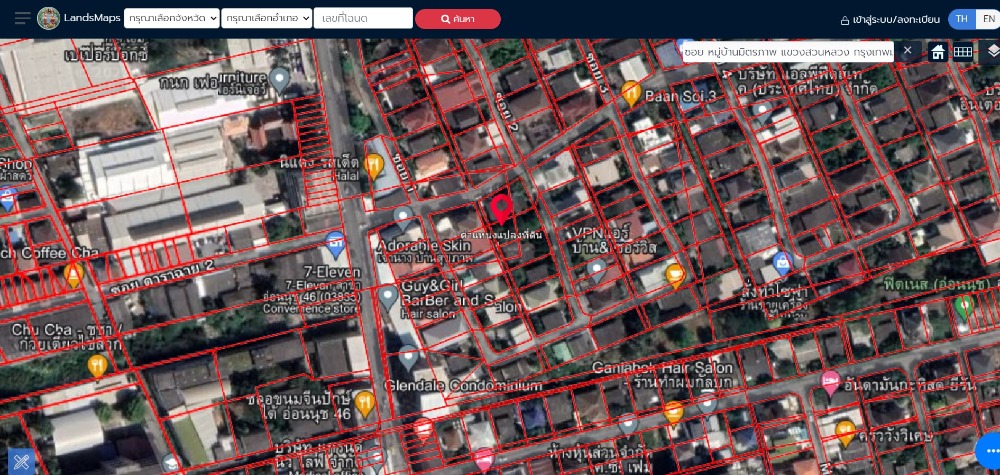Switch language to TH
The width and height of the screenshot is (1000, 475).
pos(961,19)
